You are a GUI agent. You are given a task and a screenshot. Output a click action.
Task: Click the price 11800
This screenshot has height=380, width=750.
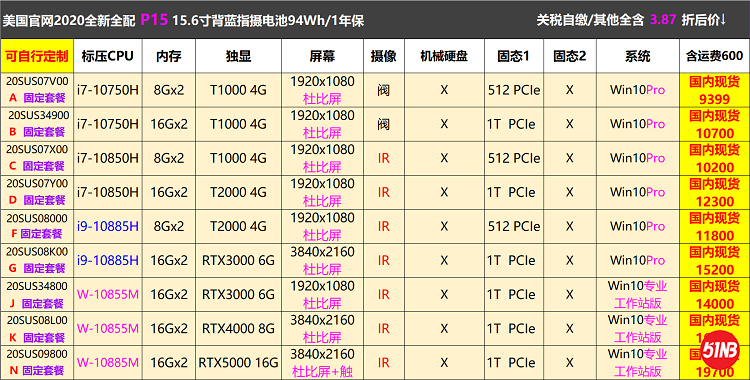tap(715, 235)
